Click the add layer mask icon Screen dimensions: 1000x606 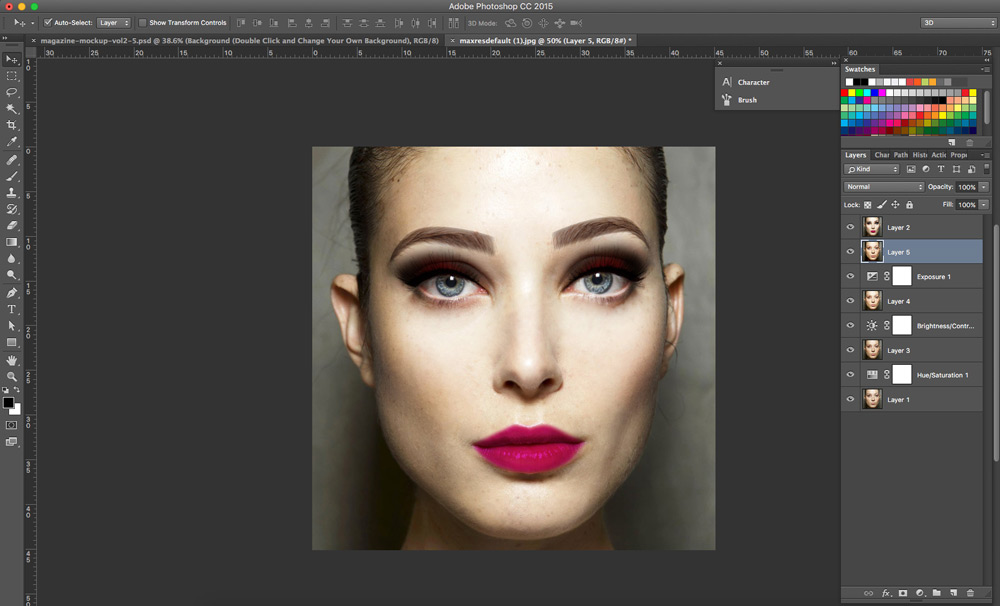pyautogui.click(x=902, y=593)
